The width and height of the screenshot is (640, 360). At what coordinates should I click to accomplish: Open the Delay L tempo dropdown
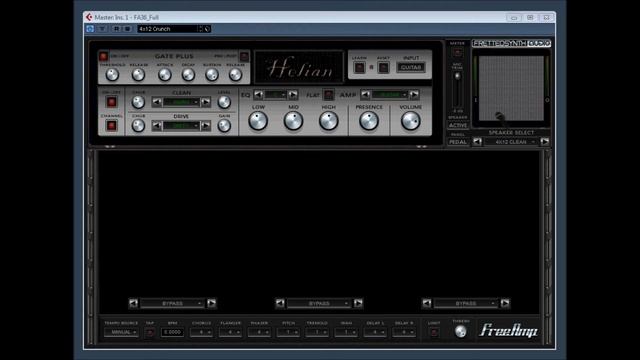[x=375, y=332]
